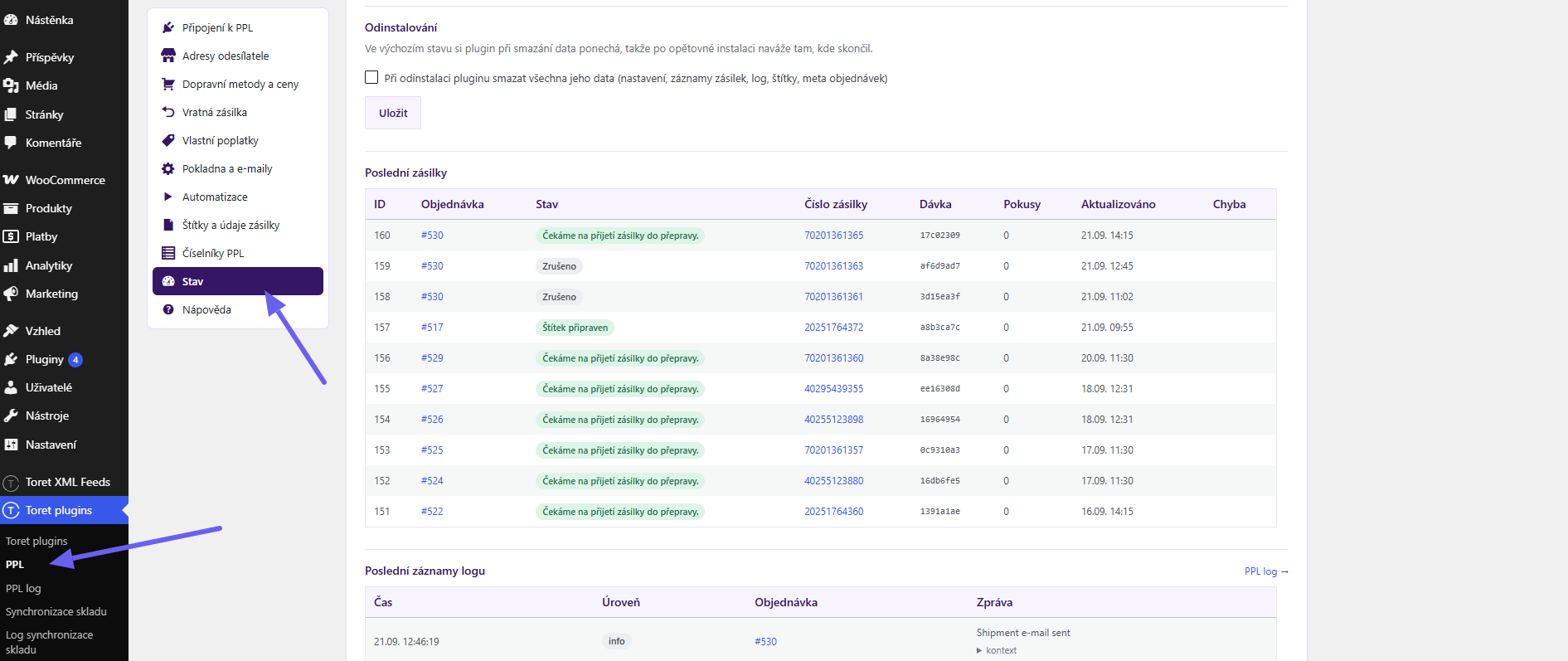
Task: Click the Připojení k PPL plug icon
Action: point(168,27)
